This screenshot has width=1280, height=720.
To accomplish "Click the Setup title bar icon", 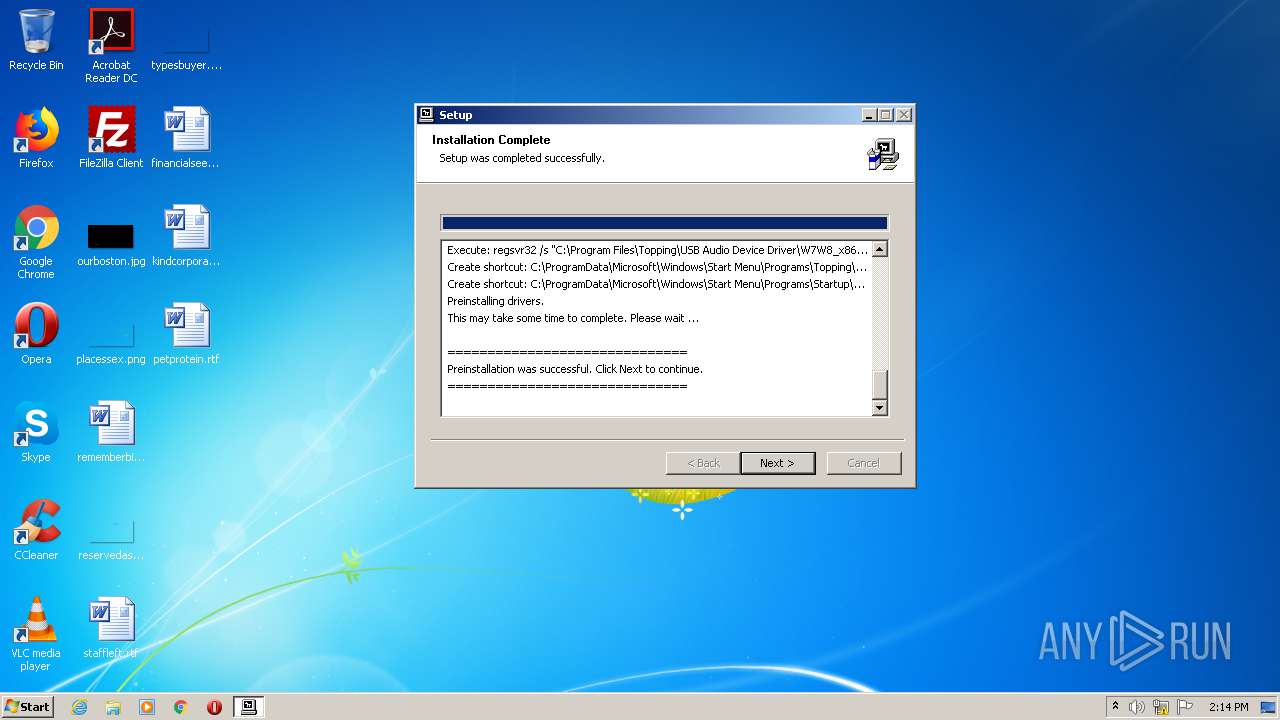I will 426,114.
